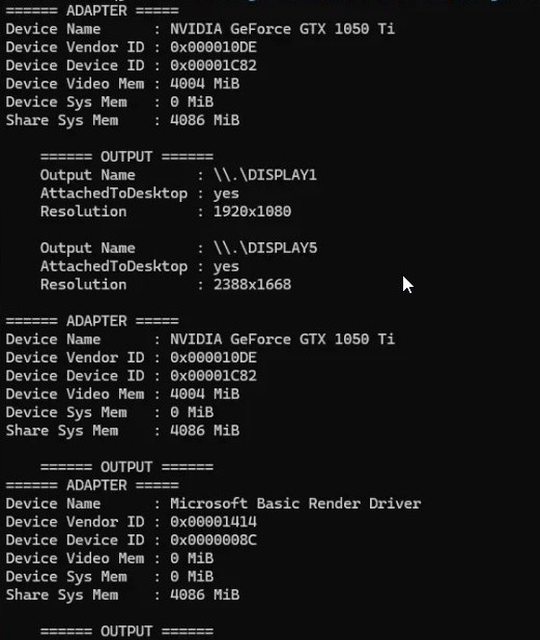Click the second NVIDIA GeForce GTX 1050 Ti name
This screenshot has width=540, height=640.
click(x=282, y=339)
